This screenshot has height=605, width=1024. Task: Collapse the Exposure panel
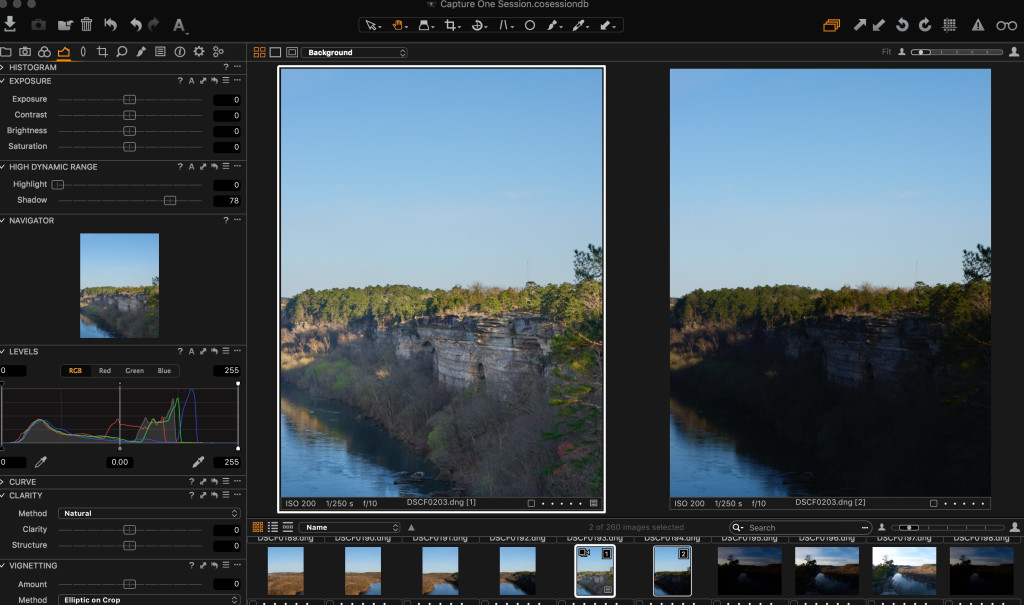point(3,81)
